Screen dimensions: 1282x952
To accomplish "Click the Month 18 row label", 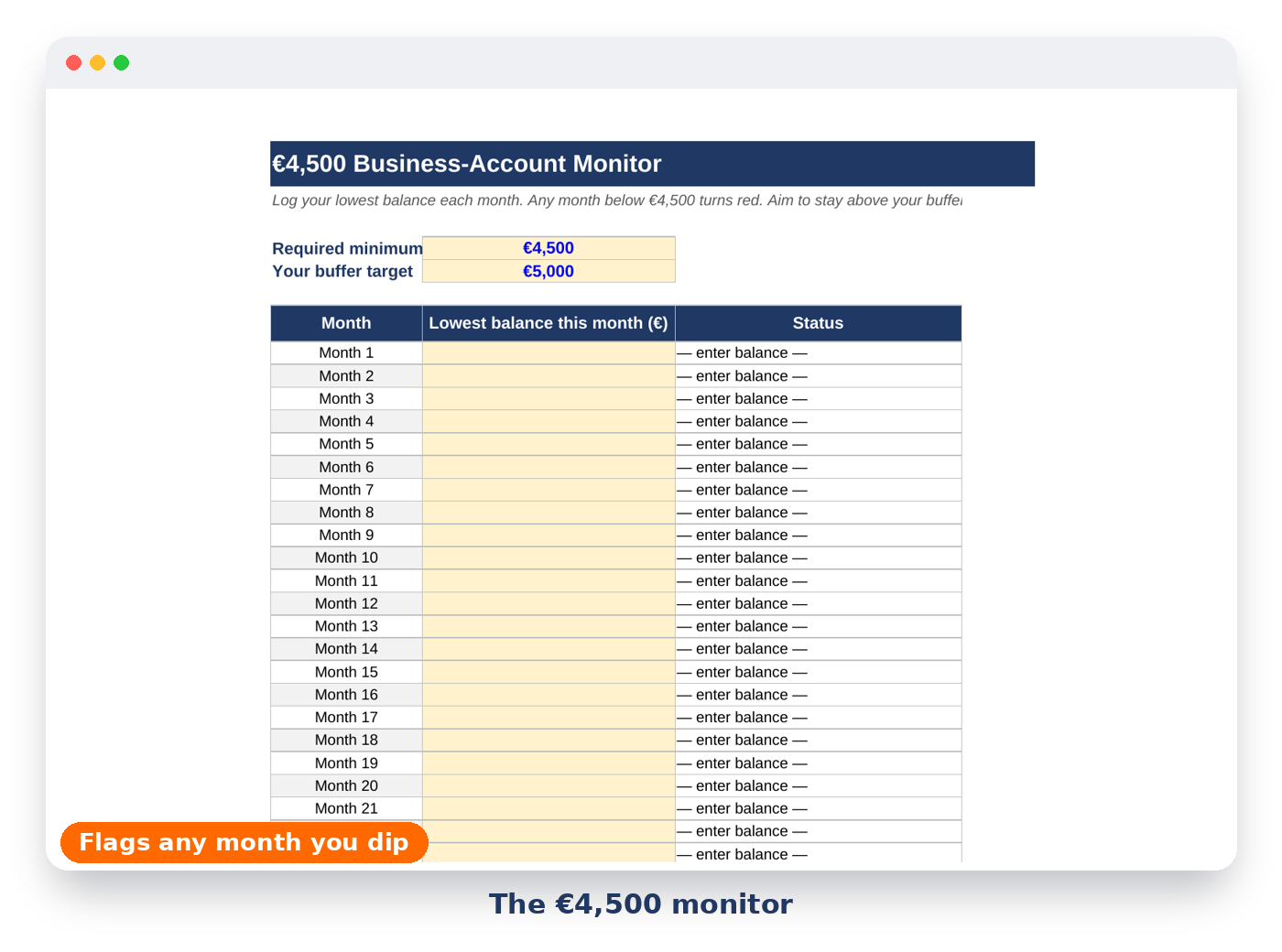I will pyautogui.click(x=346, y=740).
